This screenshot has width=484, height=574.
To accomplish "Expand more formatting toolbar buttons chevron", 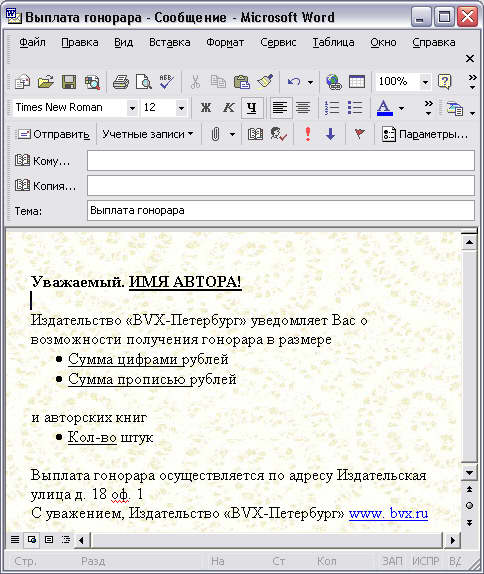I will click(428, 108).
